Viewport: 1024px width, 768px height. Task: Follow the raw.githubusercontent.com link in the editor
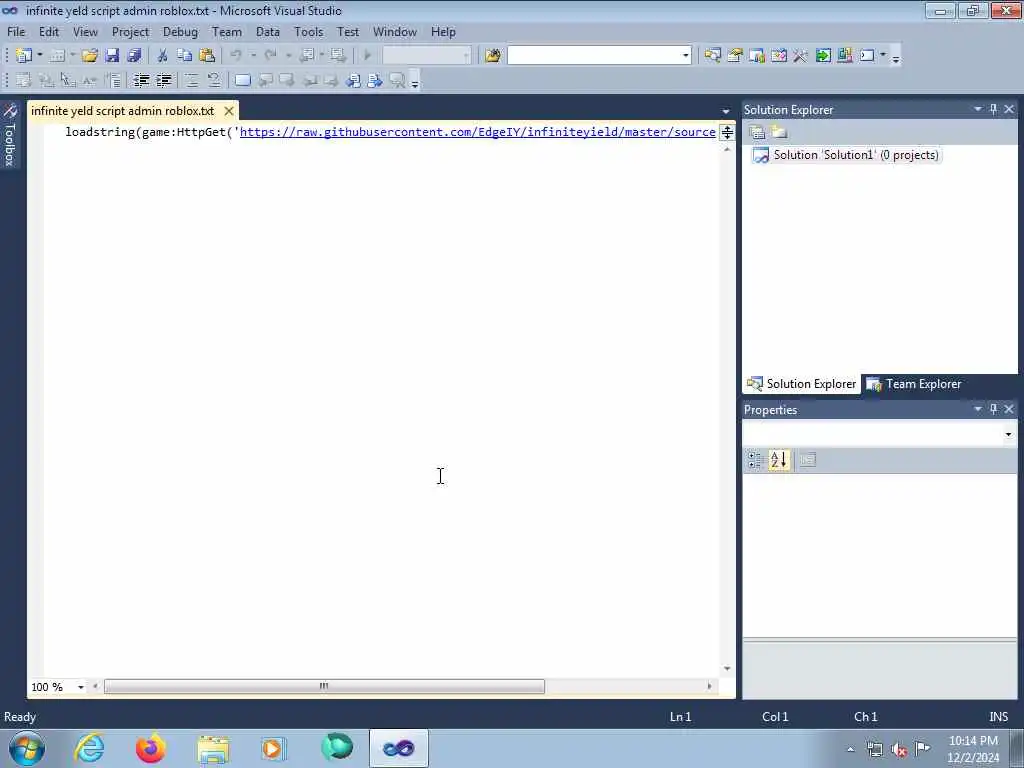[477, 132]
